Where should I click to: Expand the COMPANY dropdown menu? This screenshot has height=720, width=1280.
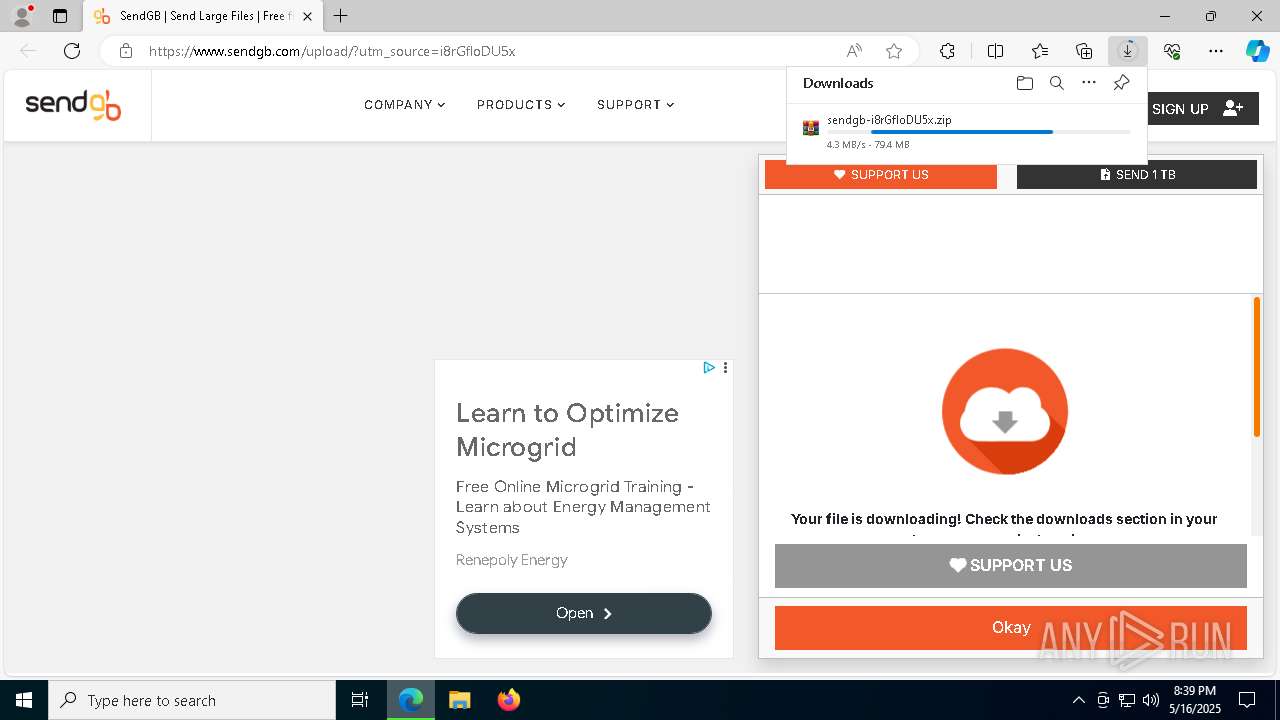point(404,105)
